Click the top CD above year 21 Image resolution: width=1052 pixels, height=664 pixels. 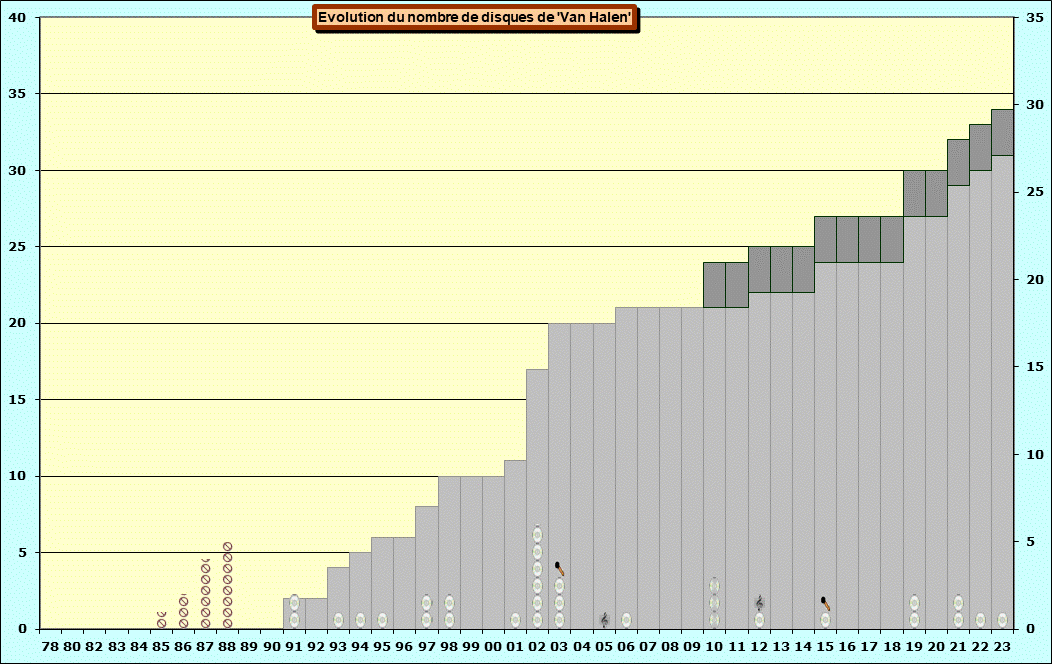(x=958, y=602)
